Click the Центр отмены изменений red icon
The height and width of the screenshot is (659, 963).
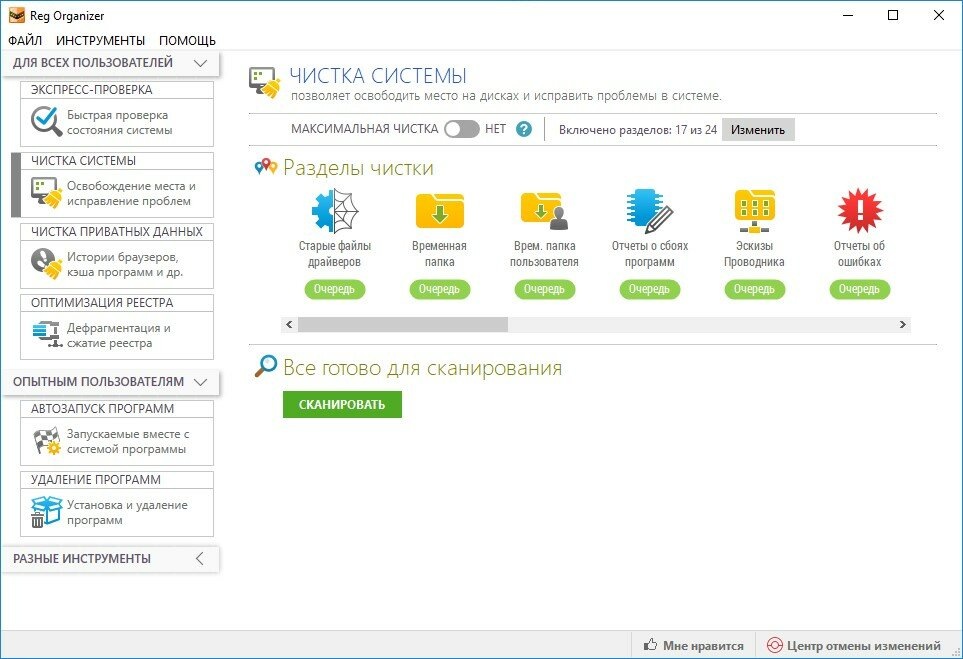(x=774, y=645)
